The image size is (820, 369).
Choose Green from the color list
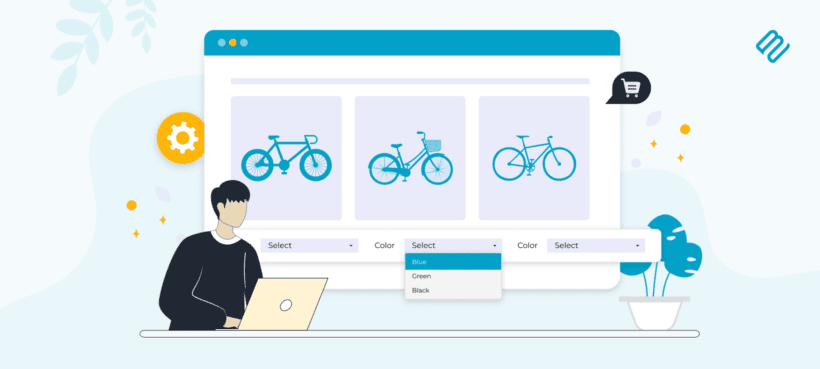(x=453, y=276)
